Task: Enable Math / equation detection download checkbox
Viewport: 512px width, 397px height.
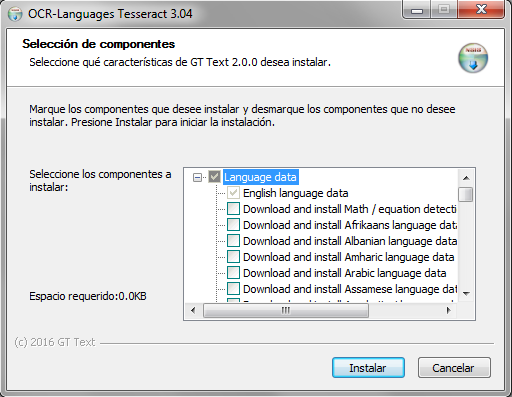Action: tap(233, 209)
